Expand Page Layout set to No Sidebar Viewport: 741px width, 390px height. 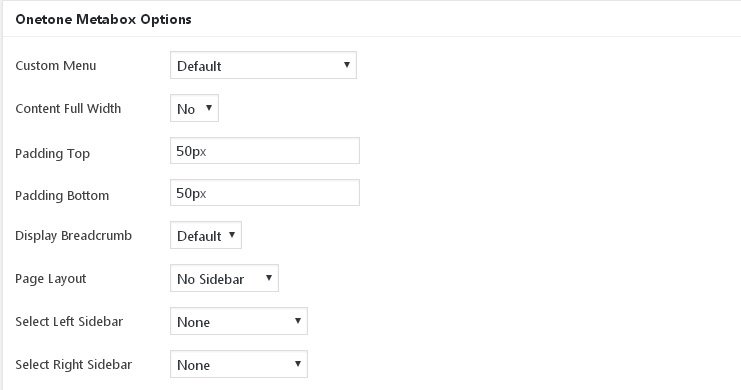(224, 278)
